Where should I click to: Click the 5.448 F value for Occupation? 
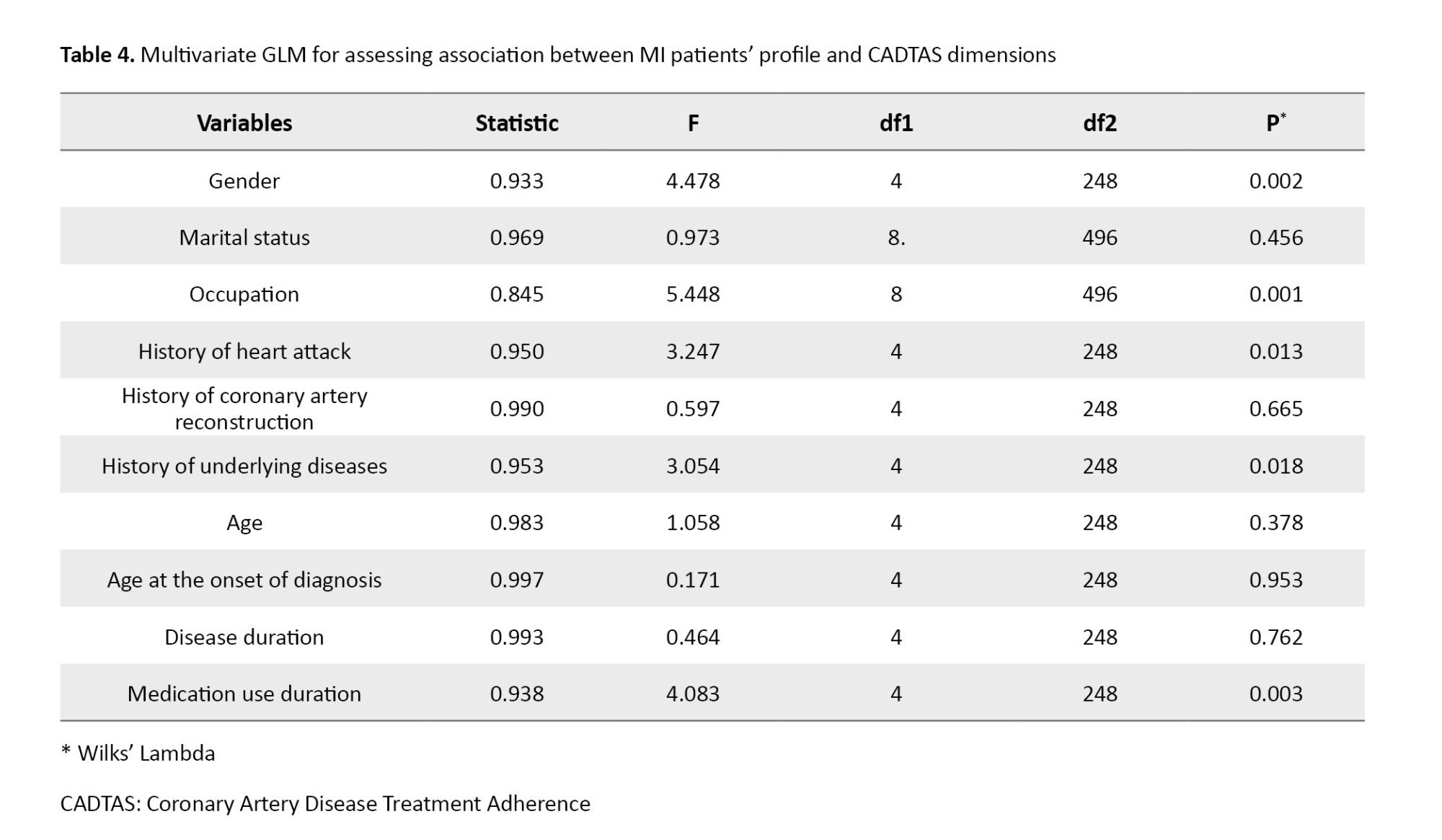(x=693, y=294)
